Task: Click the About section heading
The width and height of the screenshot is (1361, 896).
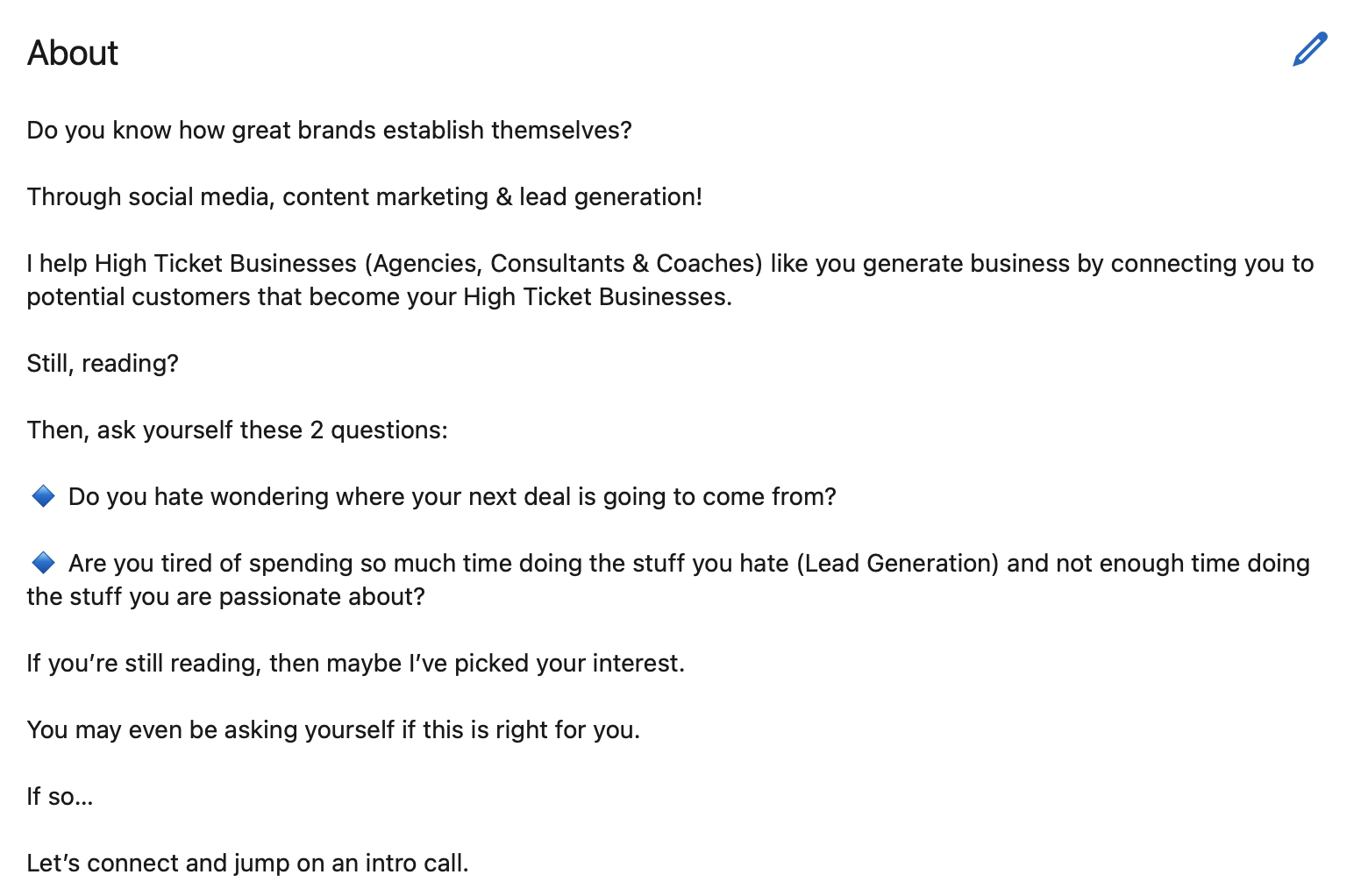Action: 73,53
